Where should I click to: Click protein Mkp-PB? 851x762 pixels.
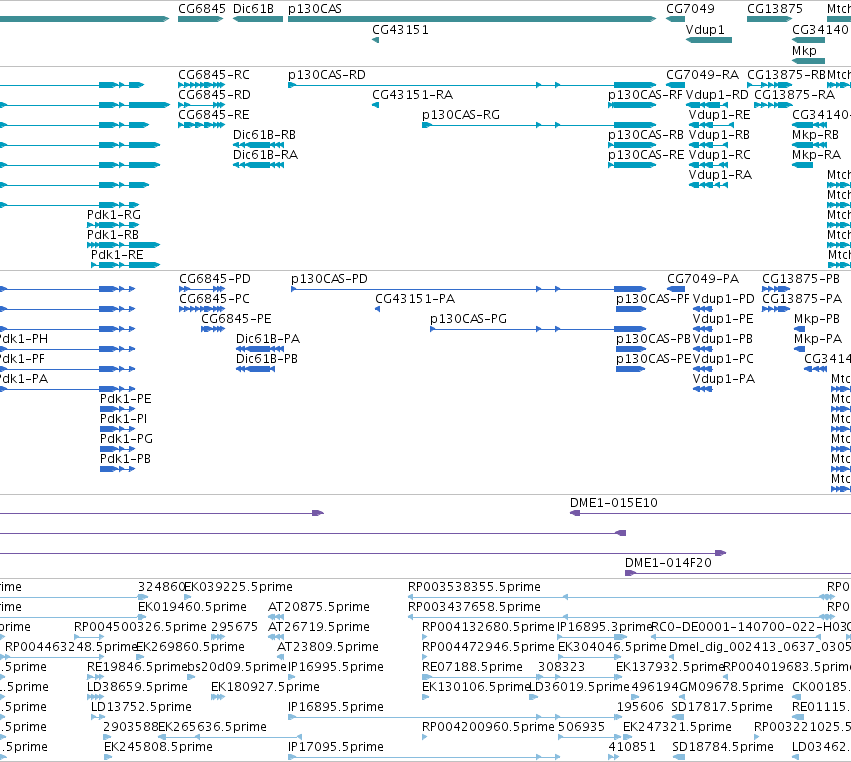click(x=799, y=329)
